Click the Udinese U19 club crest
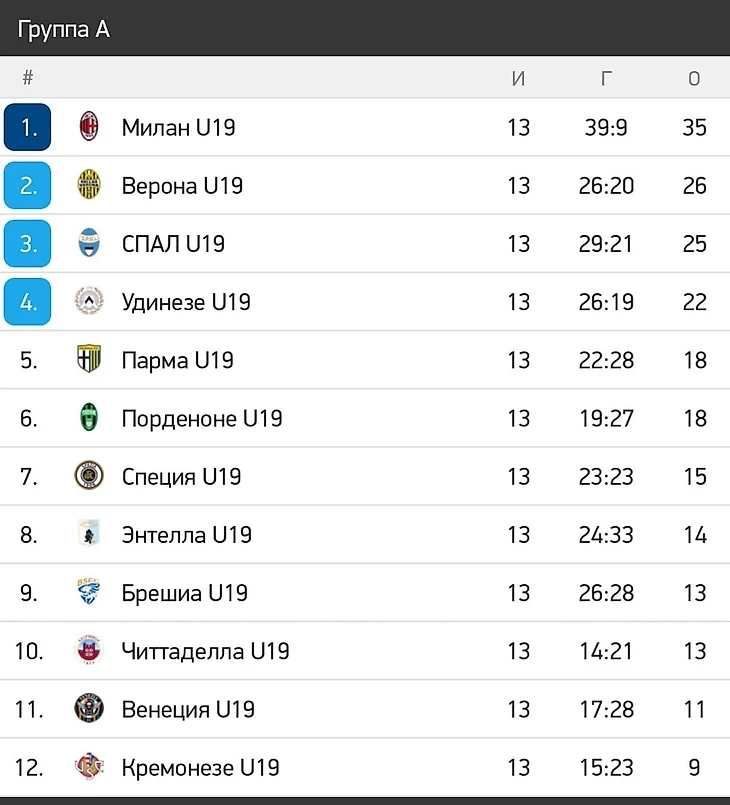730x805 pixels. click(89, 301)
